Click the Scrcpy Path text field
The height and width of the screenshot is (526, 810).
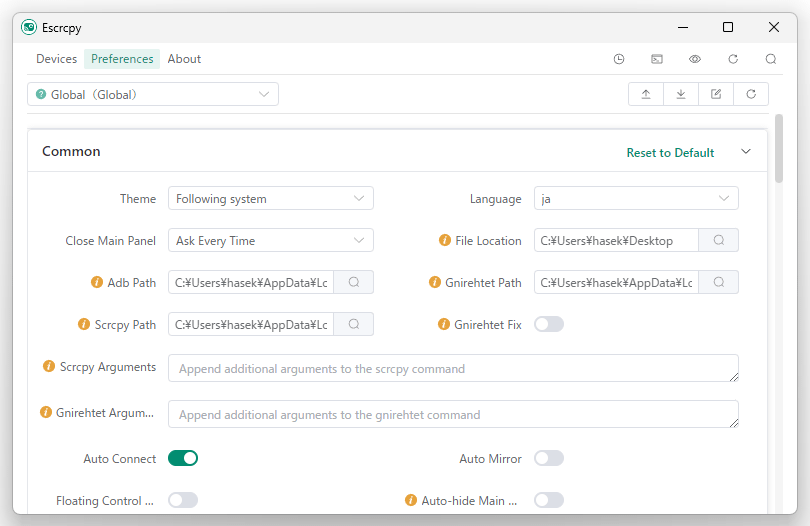pyautogui.click(x=251, y=324)
